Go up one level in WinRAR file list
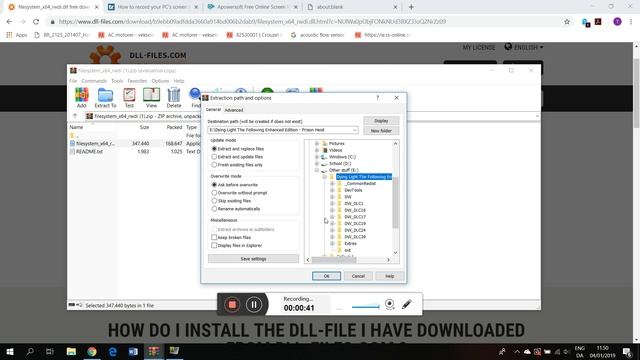The height and width of the screenshot is (360, 640). point(75,116)
